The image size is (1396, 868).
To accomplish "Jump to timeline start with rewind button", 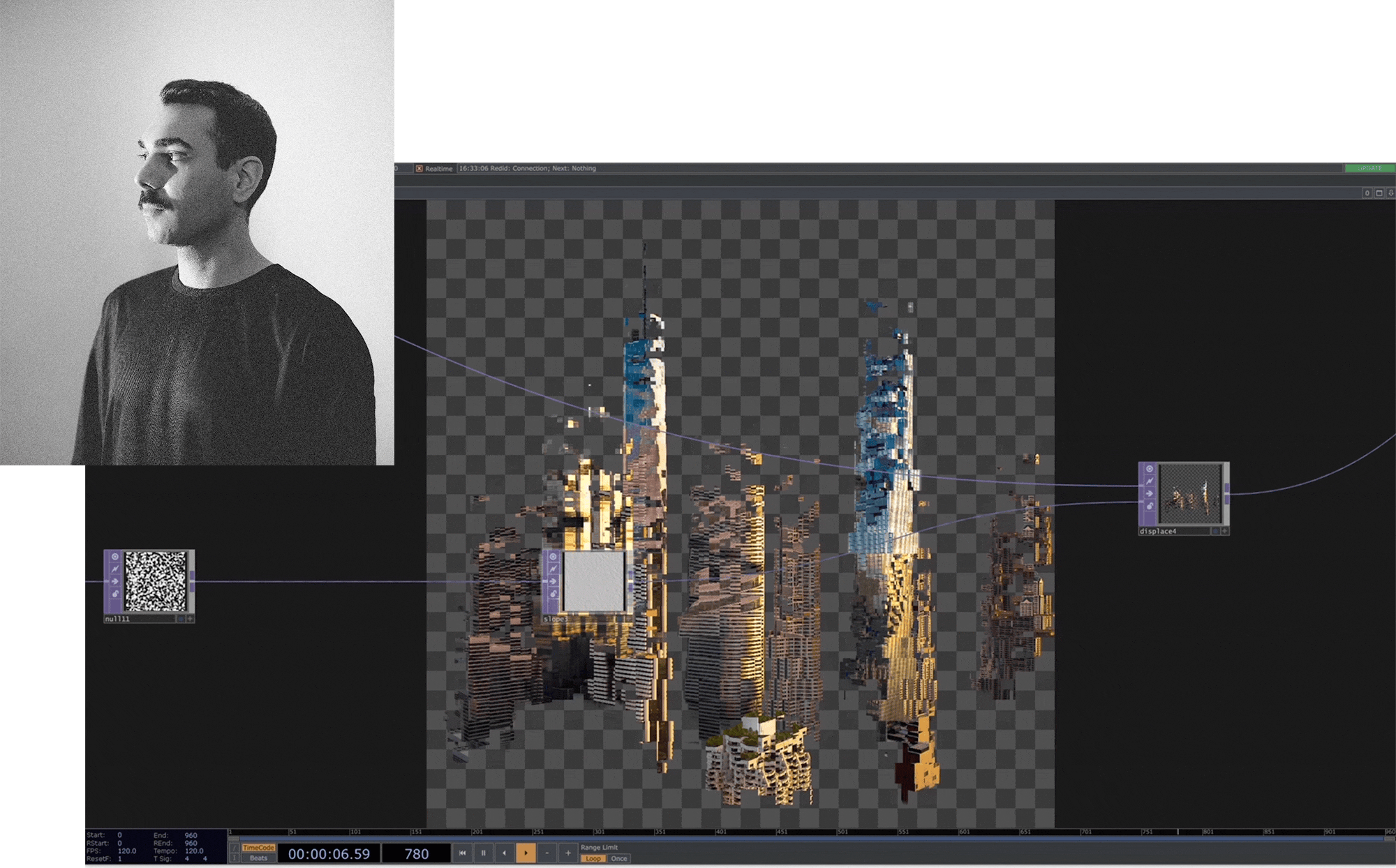I will [462, 853].
